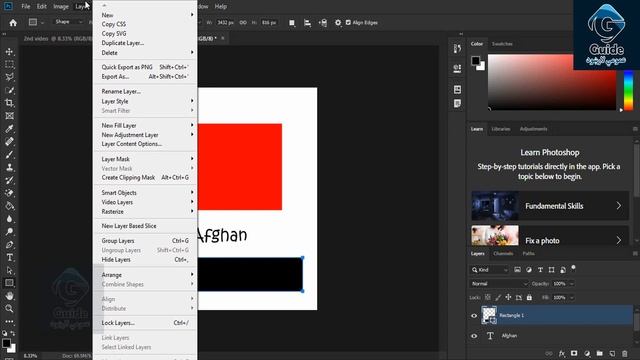Select the Rectangular Marquee tool

point(9,64)
